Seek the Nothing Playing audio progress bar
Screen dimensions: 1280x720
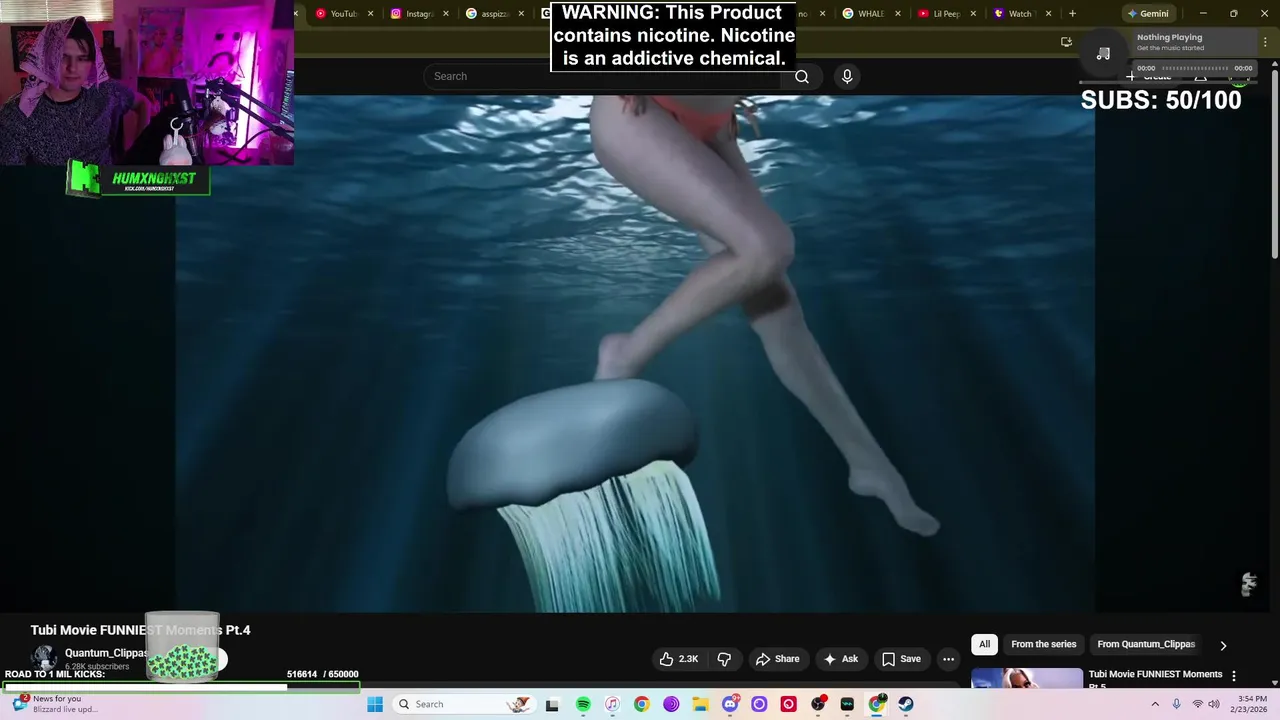1194,68
